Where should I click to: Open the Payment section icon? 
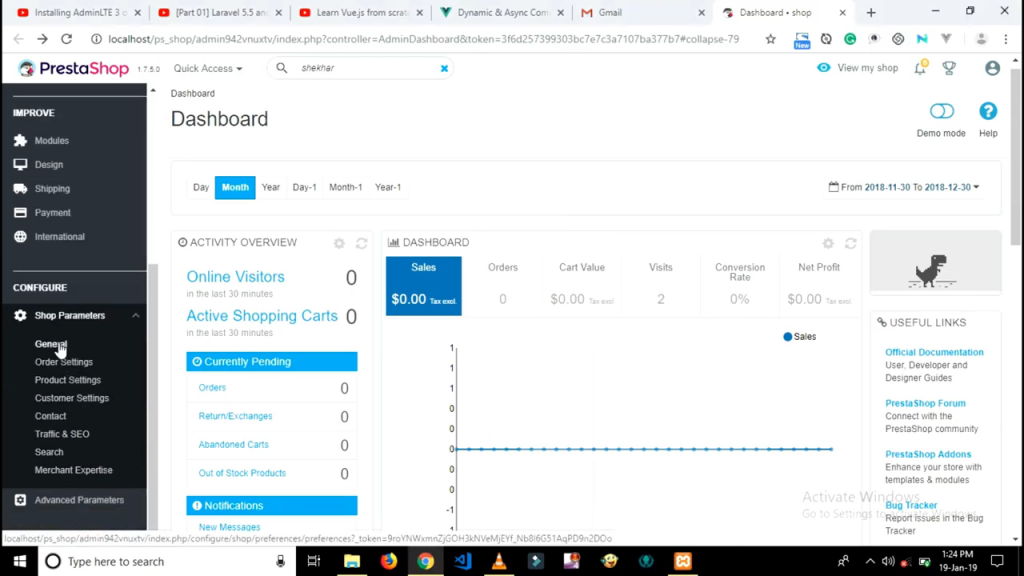coord(22,212)
